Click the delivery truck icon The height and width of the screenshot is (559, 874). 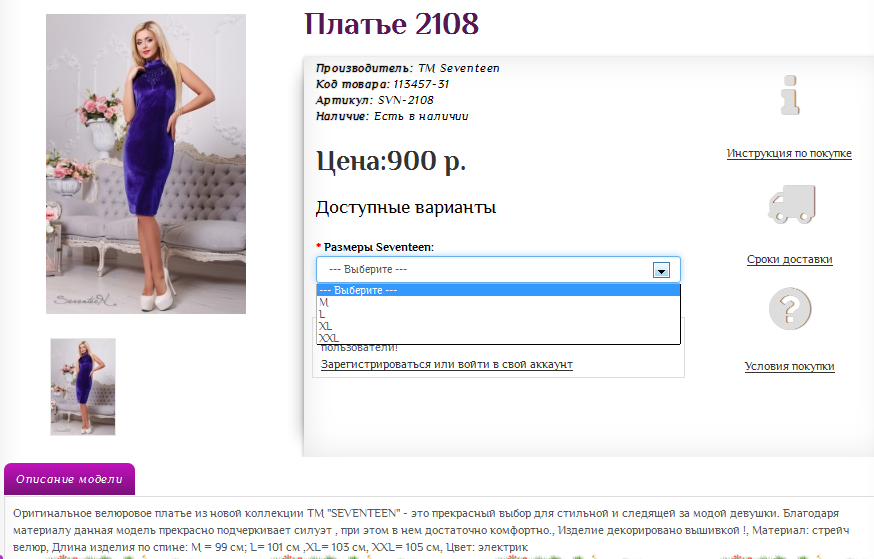tap(792, 204)
